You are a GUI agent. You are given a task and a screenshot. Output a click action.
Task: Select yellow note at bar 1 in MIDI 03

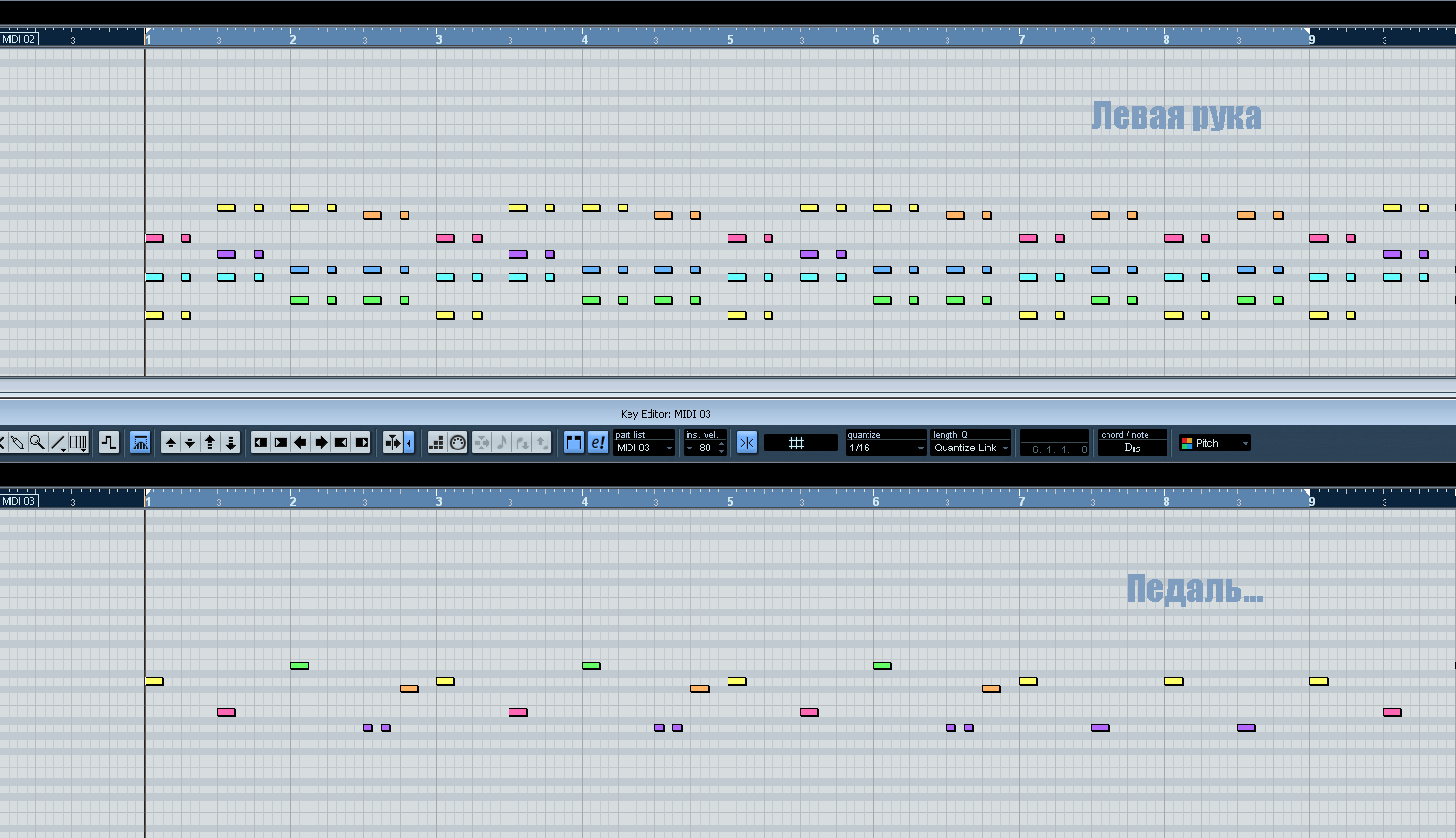click(x=154, y=681)
